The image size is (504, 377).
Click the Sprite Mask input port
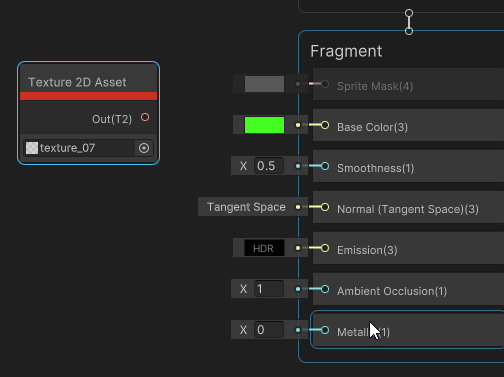coord(325,84)
